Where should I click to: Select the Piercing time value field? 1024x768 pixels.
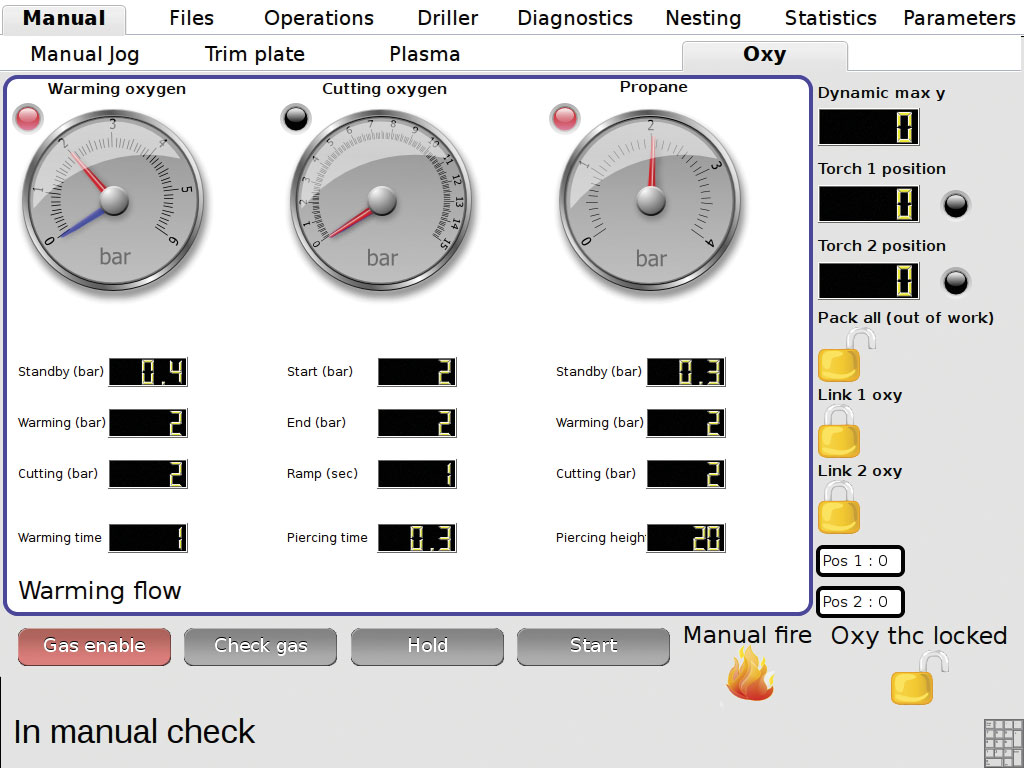pyautogui.click(x=417, y=538)
